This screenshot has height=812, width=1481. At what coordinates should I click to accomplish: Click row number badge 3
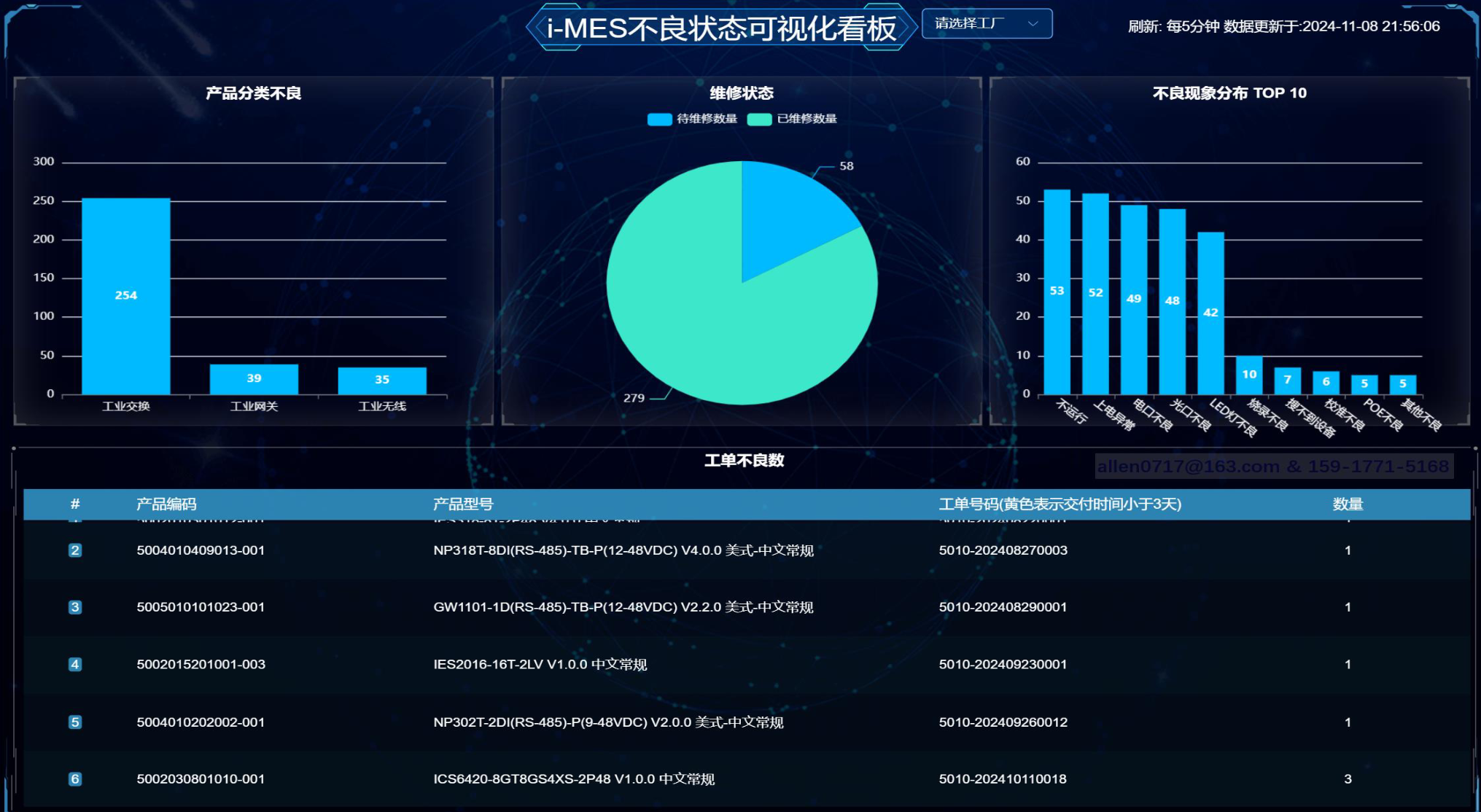point(74,607)
